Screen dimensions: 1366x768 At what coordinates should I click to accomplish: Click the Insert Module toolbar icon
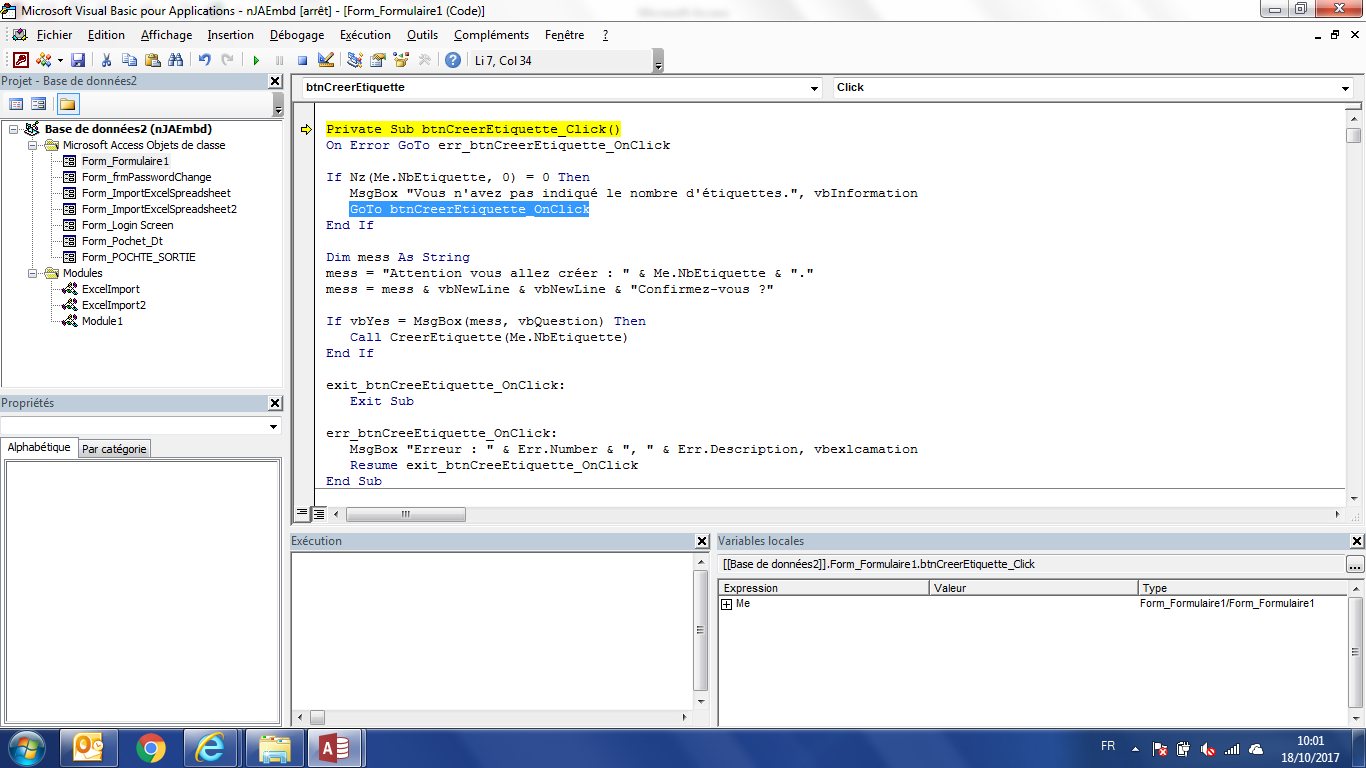[x=43, y=60]
